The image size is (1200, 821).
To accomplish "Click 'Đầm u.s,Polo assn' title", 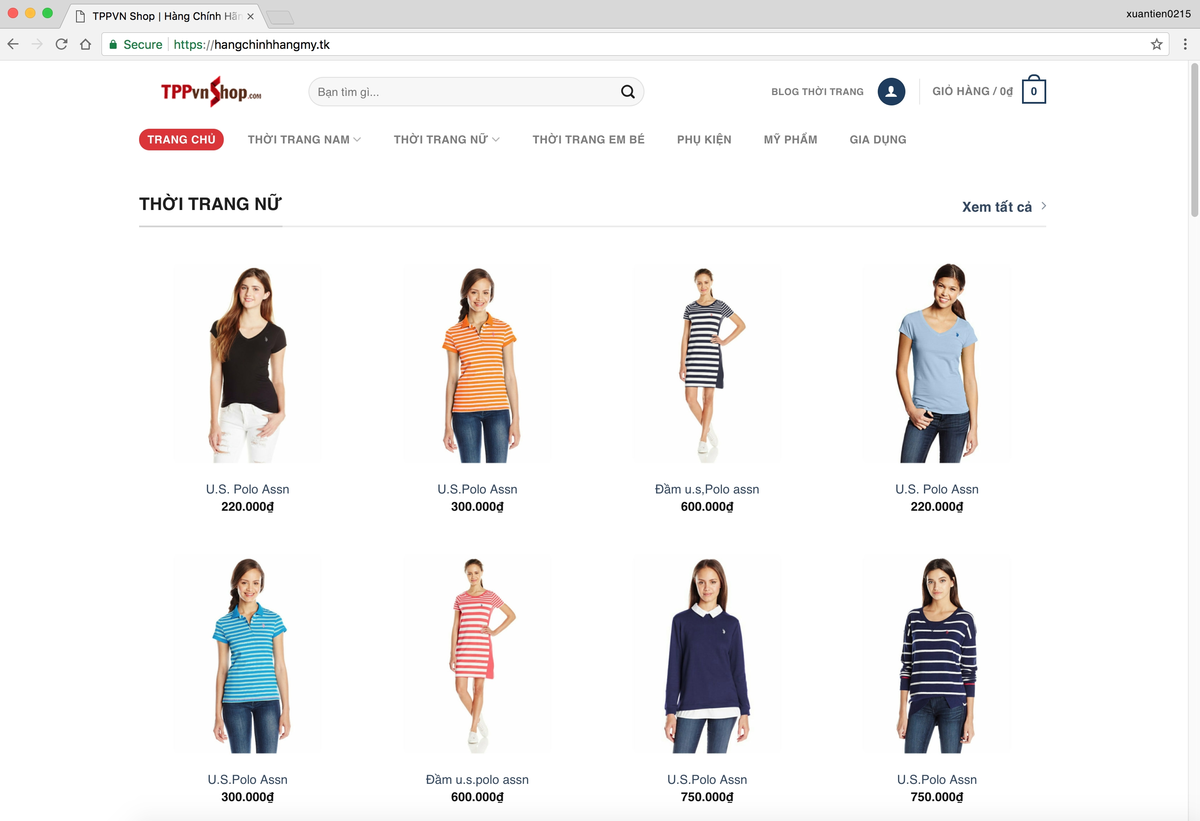I will click(707, 489).
